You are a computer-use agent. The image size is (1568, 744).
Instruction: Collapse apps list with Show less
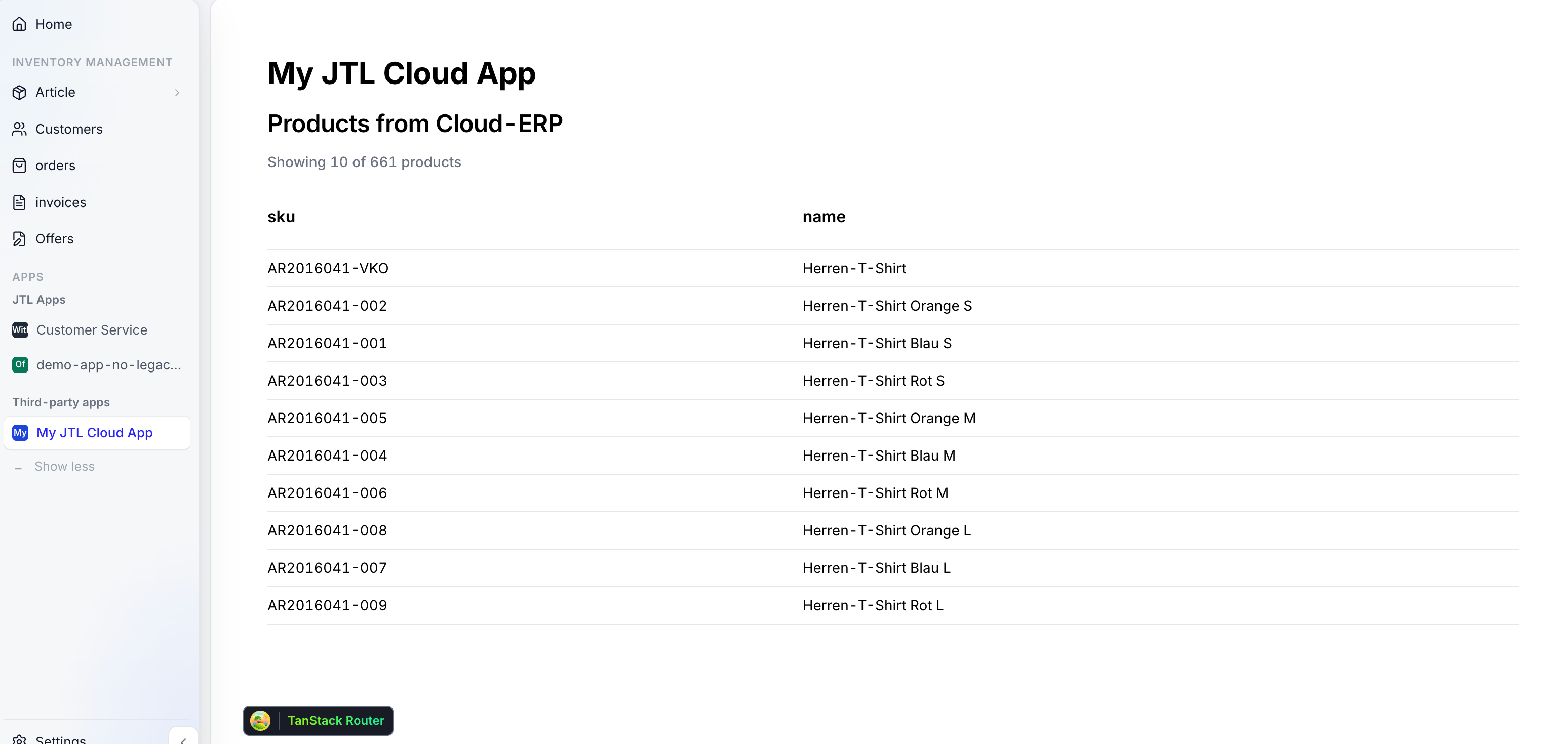(x=64, y=467)
